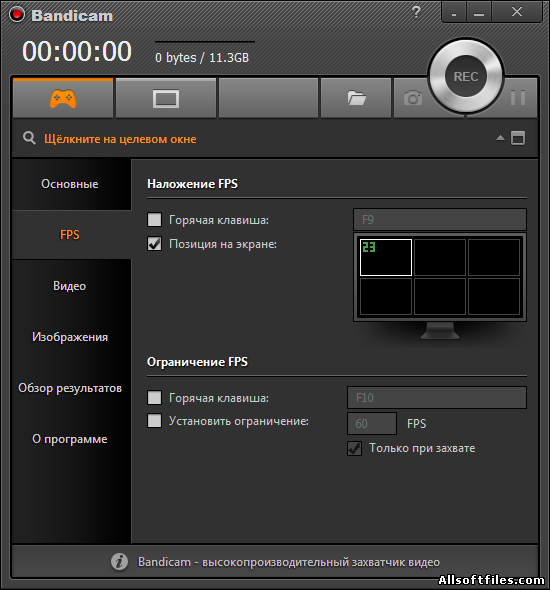Image resolution: width=550 pixels, height=590 pixels.
Task: Click the info icon in status bar
Action: 119,562
